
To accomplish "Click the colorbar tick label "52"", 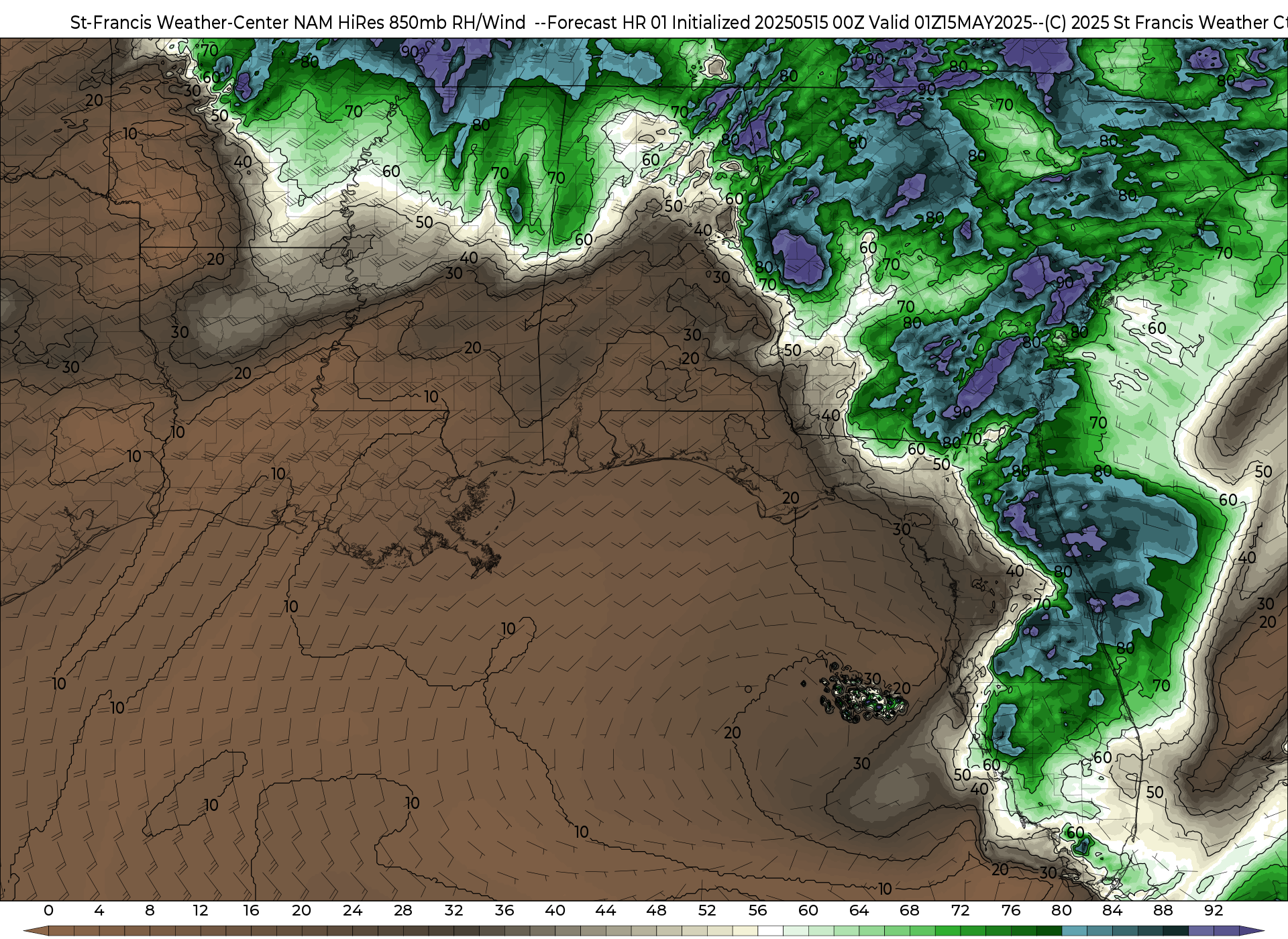I will coord(707,911).
